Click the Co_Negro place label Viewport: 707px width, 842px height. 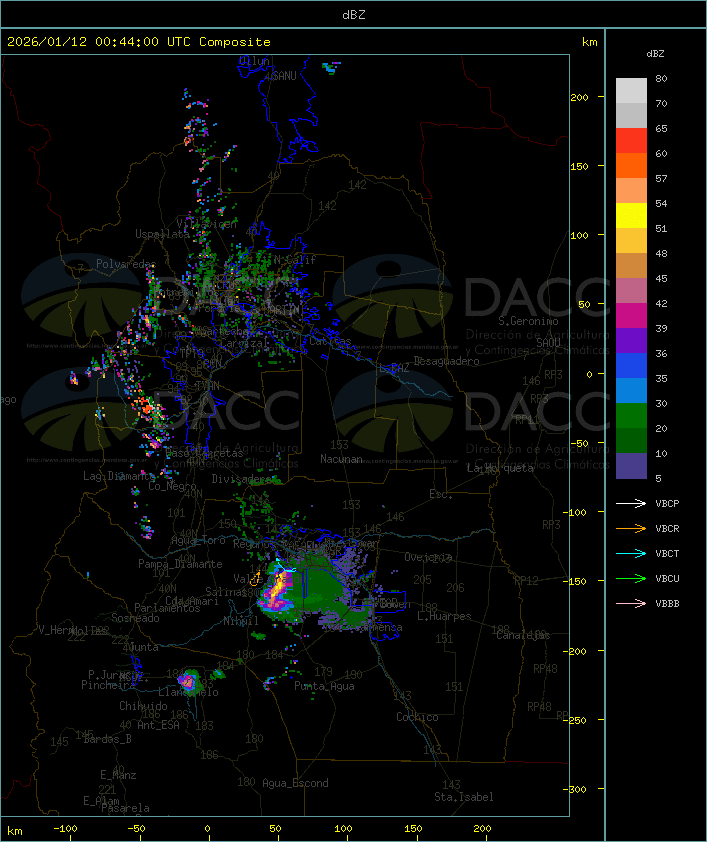(x=172, y=487)
